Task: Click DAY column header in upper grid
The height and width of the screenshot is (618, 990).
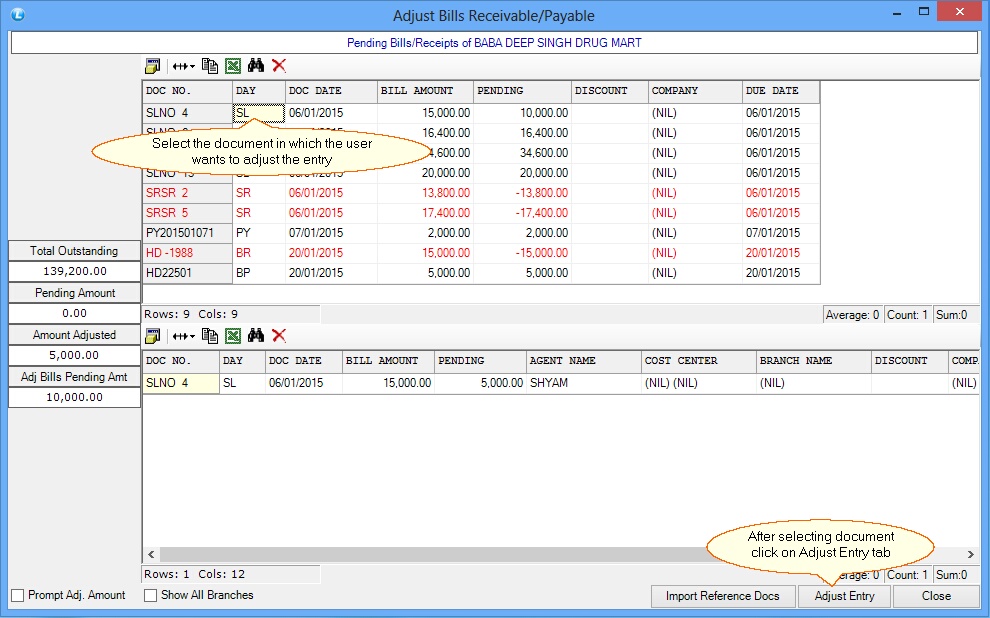Action: click(x=259, y=91)
